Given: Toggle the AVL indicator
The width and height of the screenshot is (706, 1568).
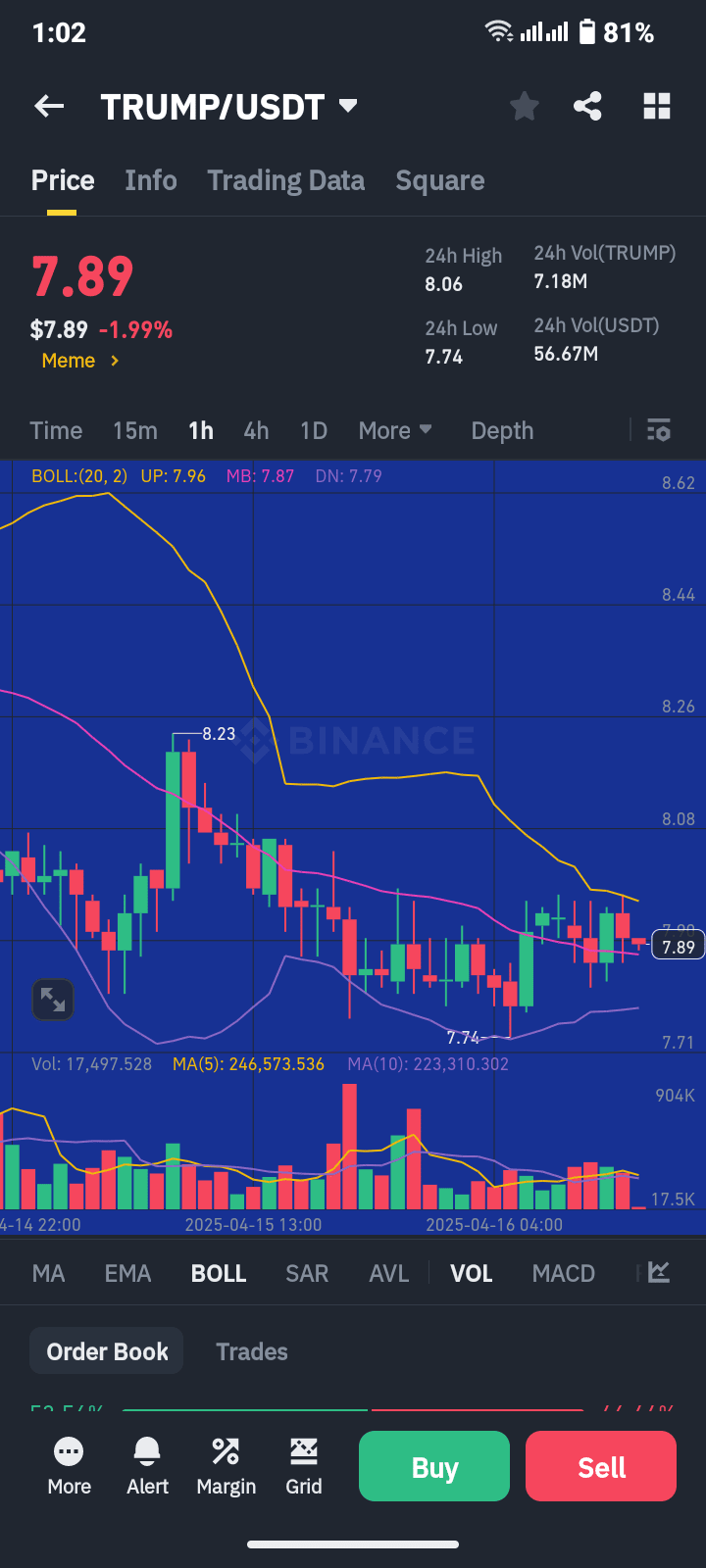Looking at the screenshot, I should tap(388, 1273).
